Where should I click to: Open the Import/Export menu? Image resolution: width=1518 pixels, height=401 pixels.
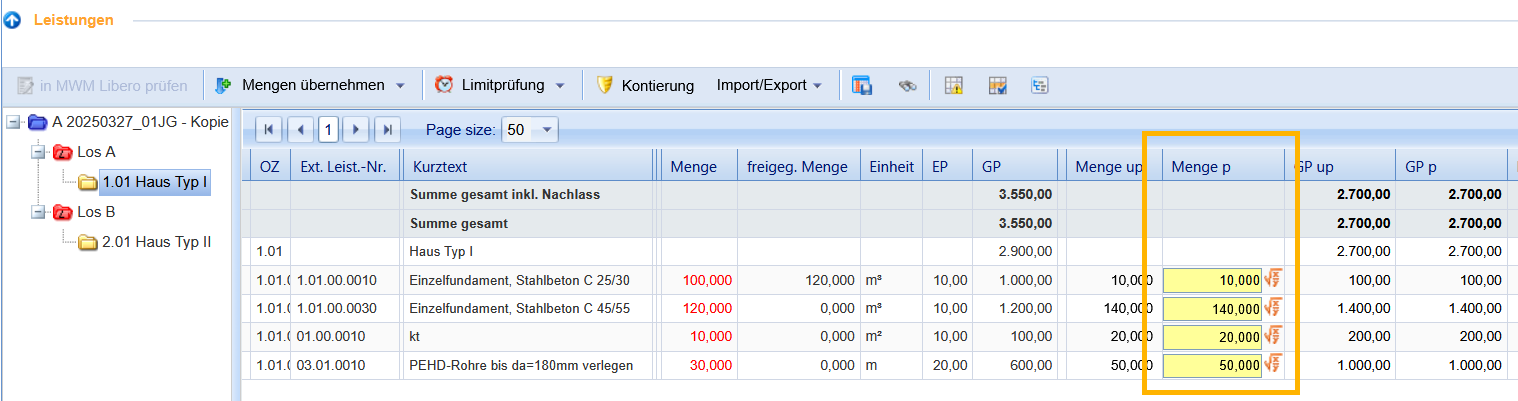[x=769, y=85]
